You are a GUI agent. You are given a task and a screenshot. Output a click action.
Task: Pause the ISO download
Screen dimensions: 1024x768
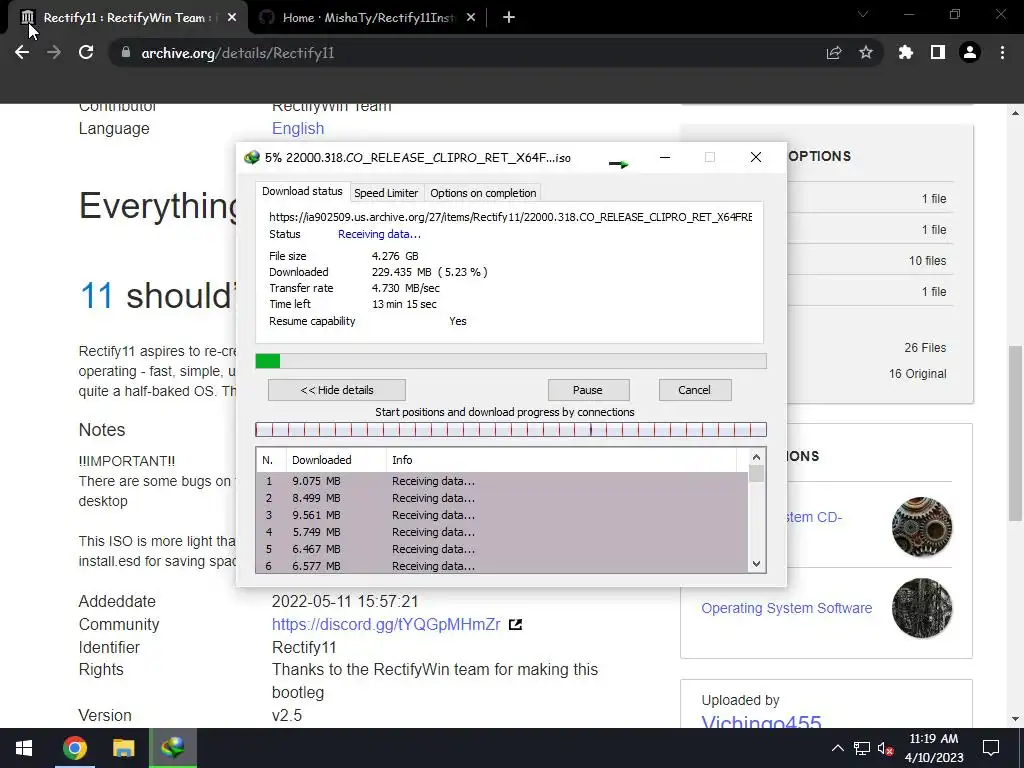click(588, 390)
